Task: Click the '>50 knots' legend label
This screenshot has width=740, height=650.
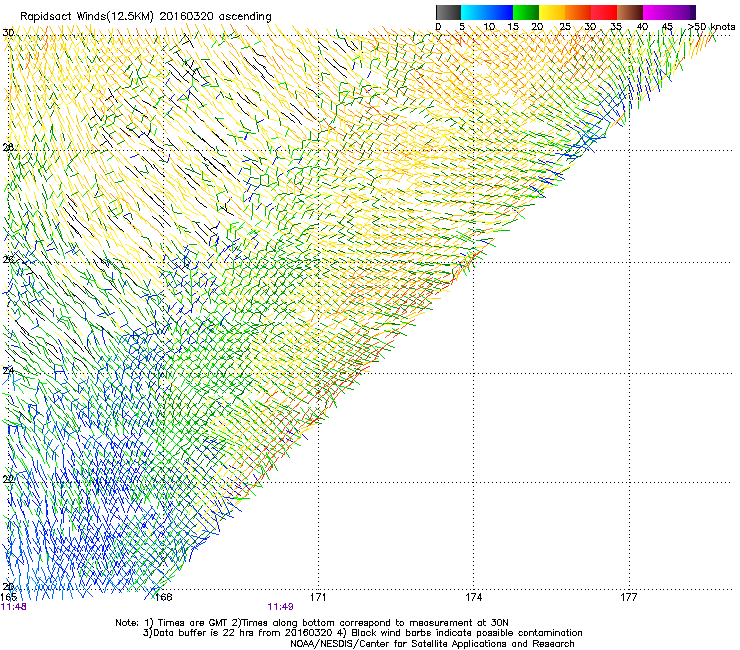Action: click(711, 27)
